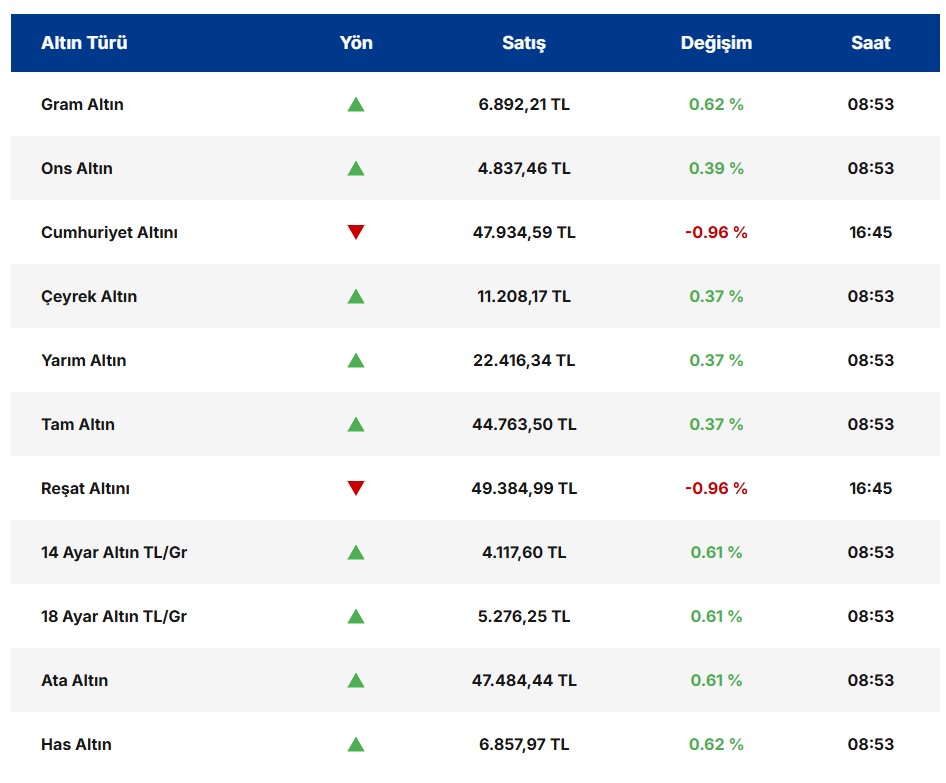
Task: Click the red down arrow for Cumhuriyet Altını
Action: coord(356,232)
